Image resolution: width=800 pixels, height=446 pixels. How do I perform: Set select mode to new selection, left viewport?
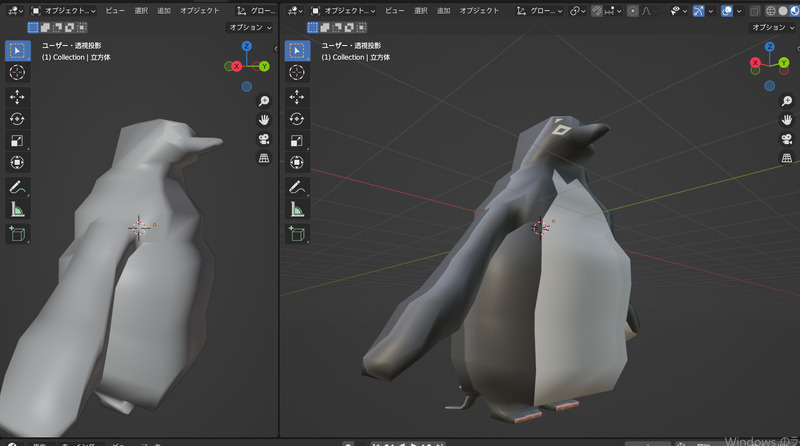point(33,27)
